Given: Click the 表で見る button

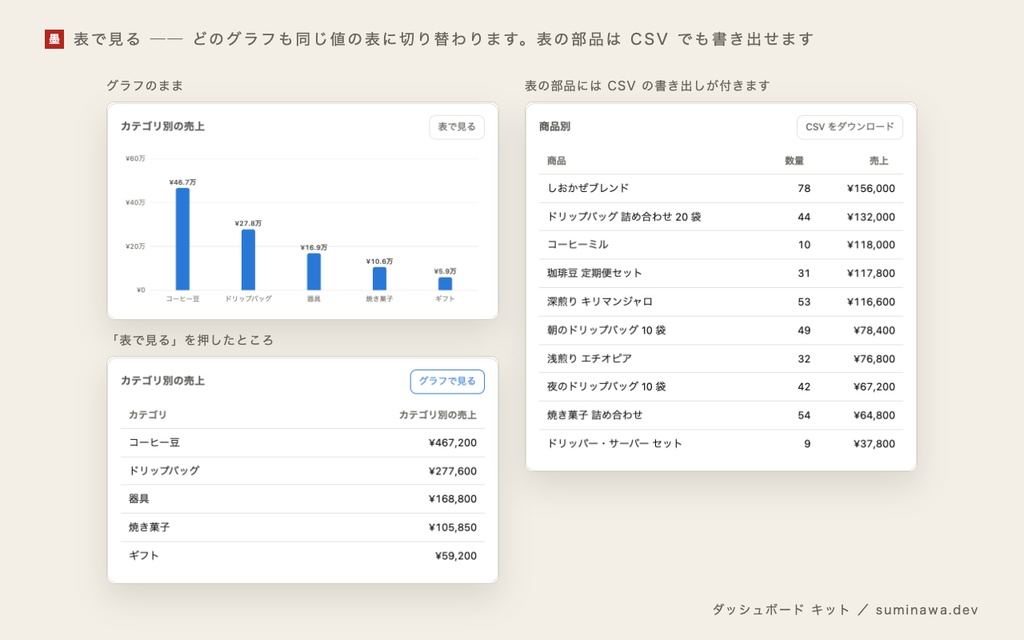Looking at the screenshot, I should point(456,127).
